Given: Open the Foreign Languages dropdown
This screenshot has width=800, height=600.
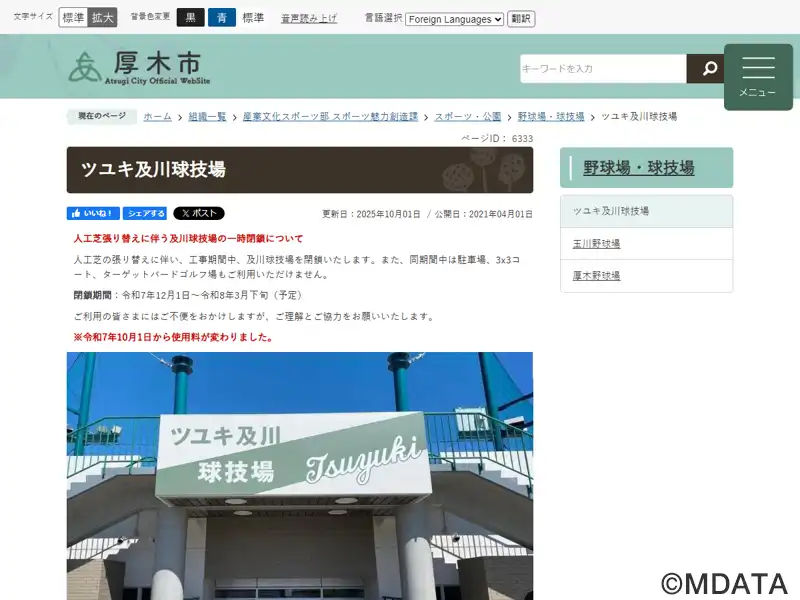Looking at the screenshot, I should pyautogui.click(x=455, y=19).
